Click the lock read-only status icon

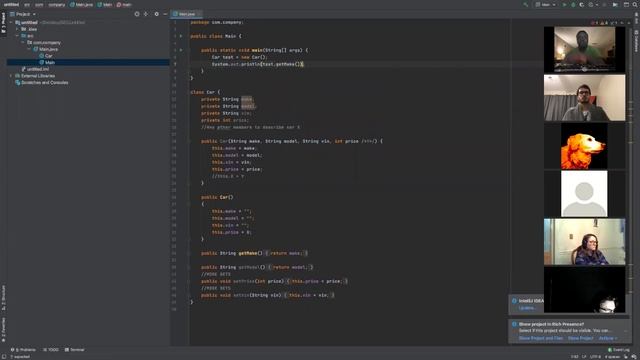point(626,357)
